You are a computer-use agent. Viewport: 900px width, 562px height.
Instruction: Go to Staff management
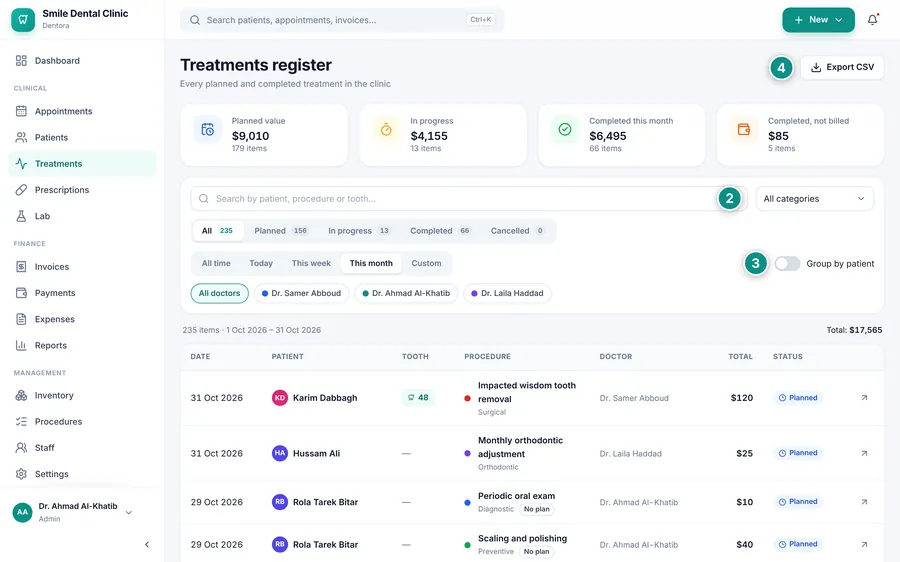(82, 448)
